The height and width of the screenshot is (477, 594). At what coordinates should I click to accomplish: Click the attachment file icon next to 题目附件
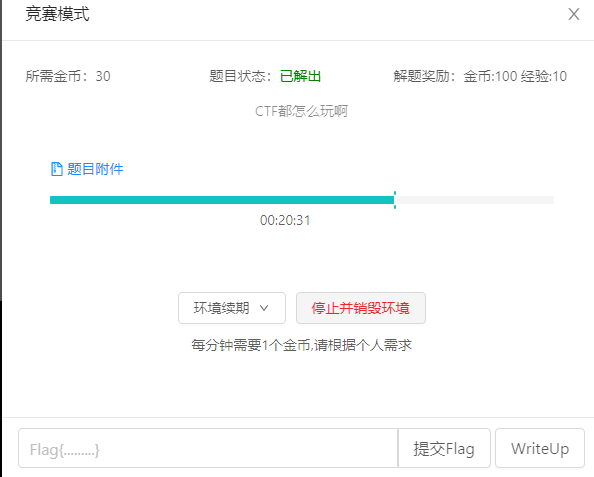tap(56, 169)
